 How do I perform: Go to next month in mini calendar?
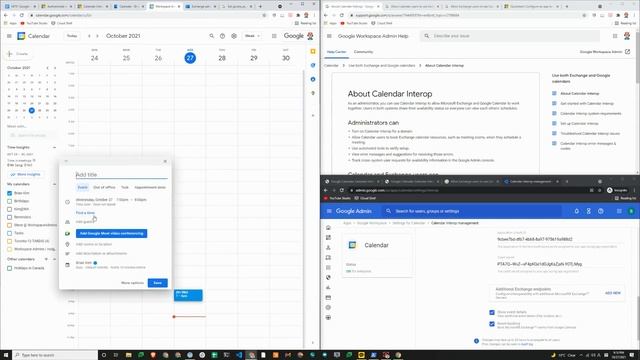click(55, 68)
